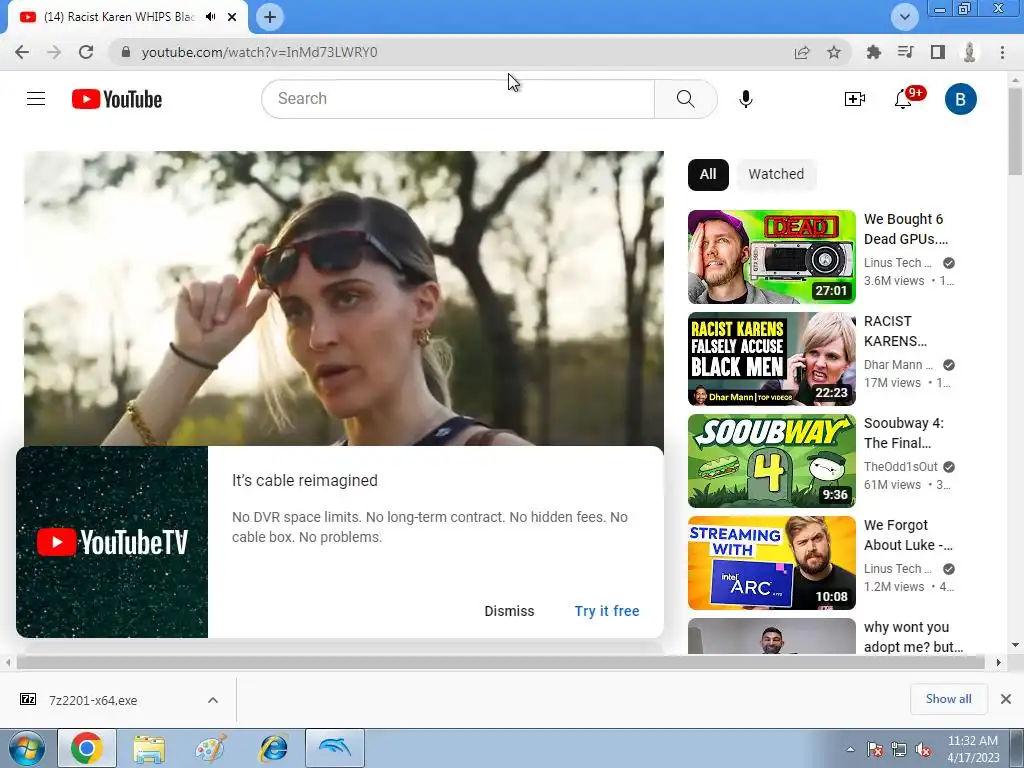The height and width of the screenshot is (768, 1024).
Task: Click Chrome in the taskbar
Action: (x=87, y=748)
